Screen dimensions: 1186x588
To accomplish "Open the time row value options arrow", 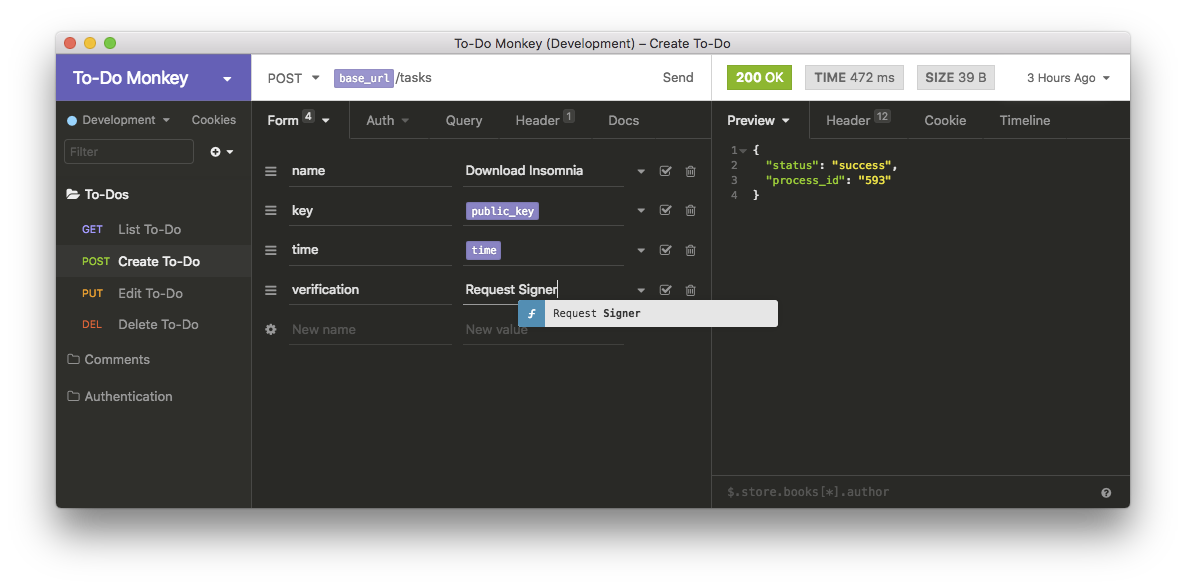I will point(641,250).
